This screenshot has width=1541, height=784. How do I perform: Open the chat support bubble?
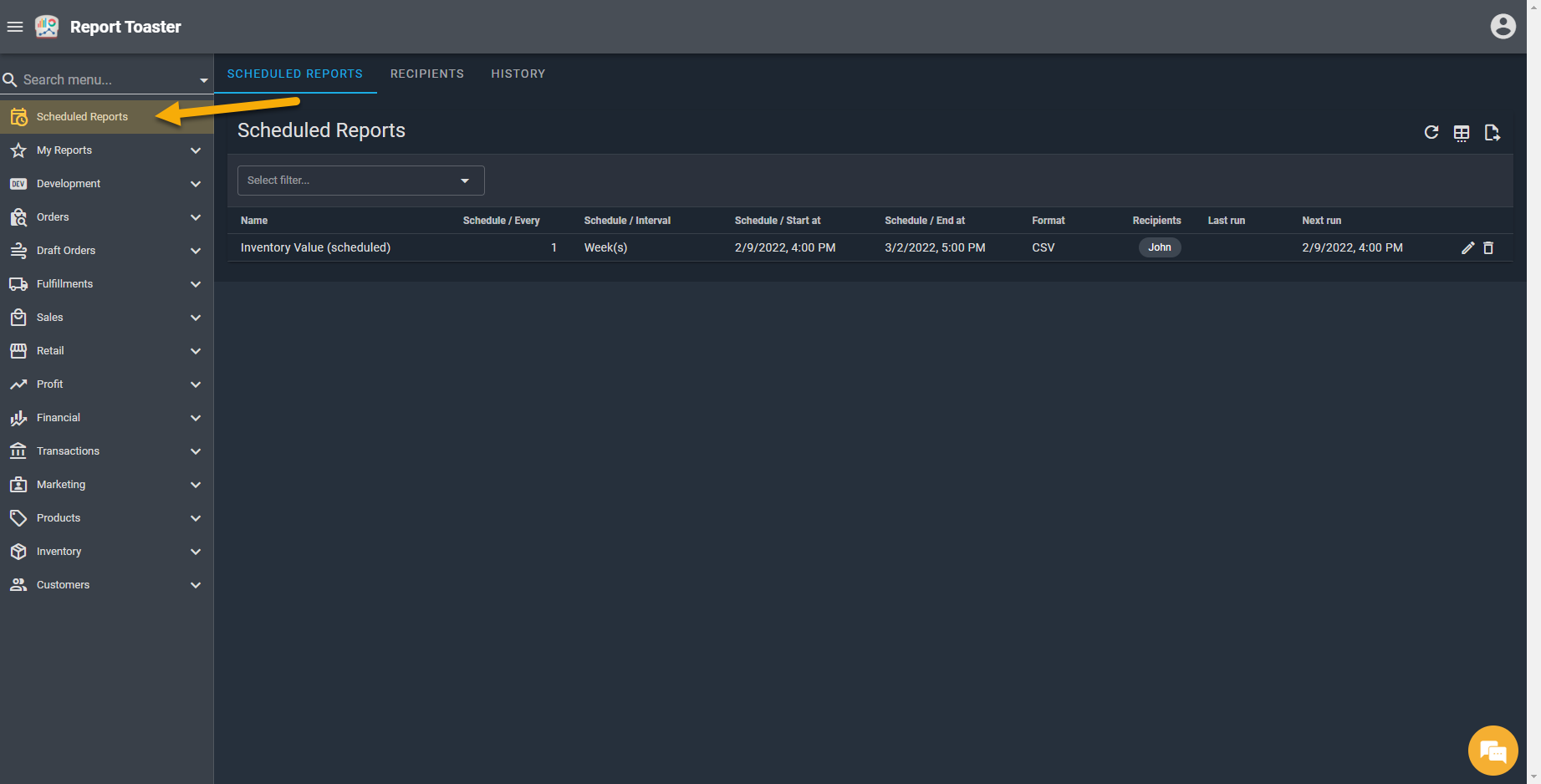pyautogui.click(x=1493, y=751)
